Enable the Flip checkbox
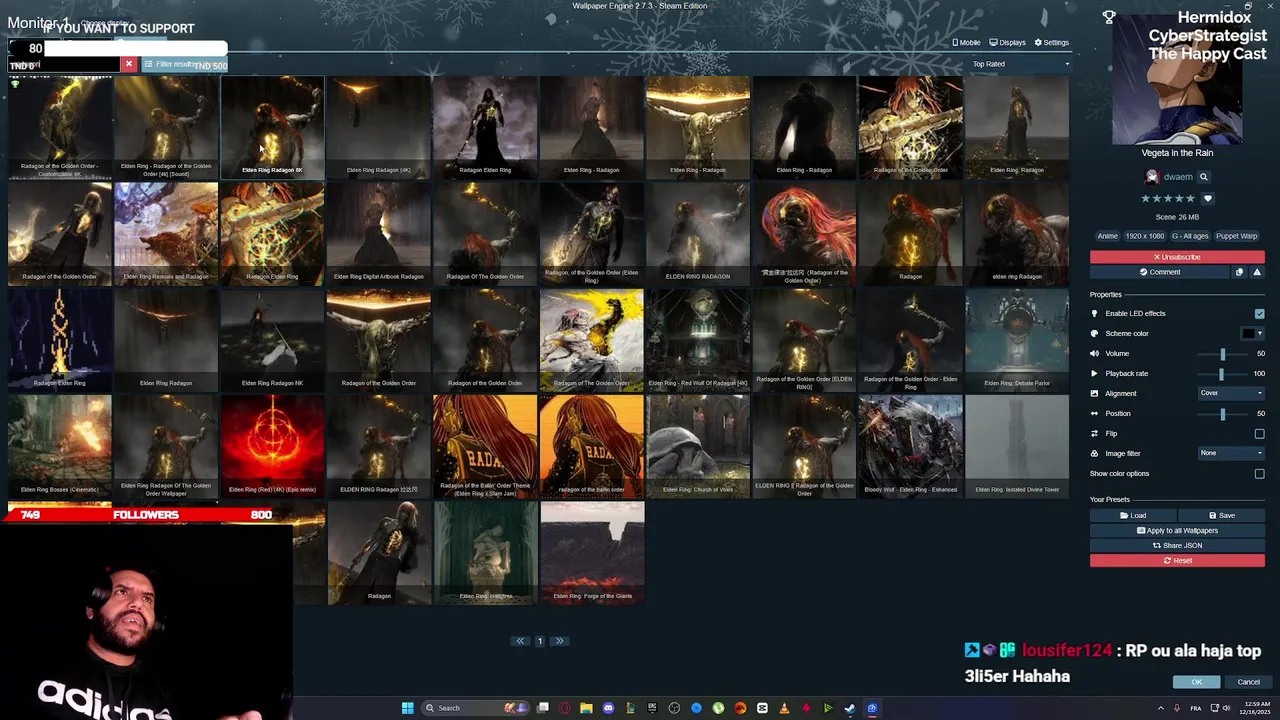 point(1259,434)
